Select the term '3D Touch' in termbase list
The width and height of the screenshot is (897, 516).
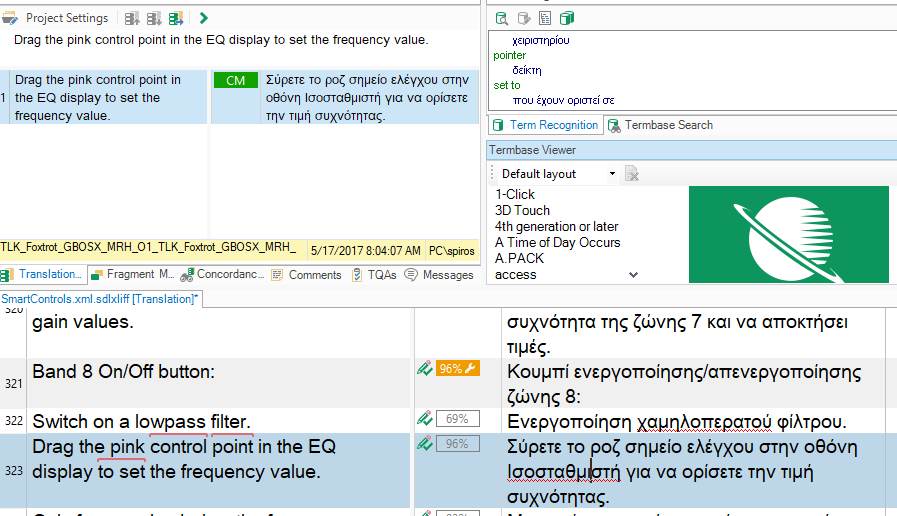(522, 211)
